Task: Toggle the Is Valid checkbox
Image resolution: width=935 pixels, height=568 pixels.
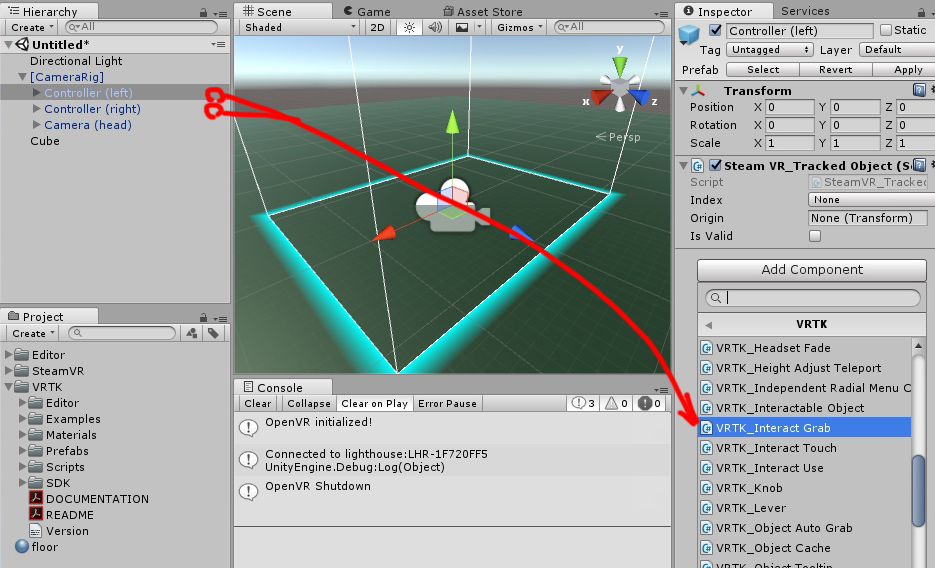Action: (x=815, y=236)
